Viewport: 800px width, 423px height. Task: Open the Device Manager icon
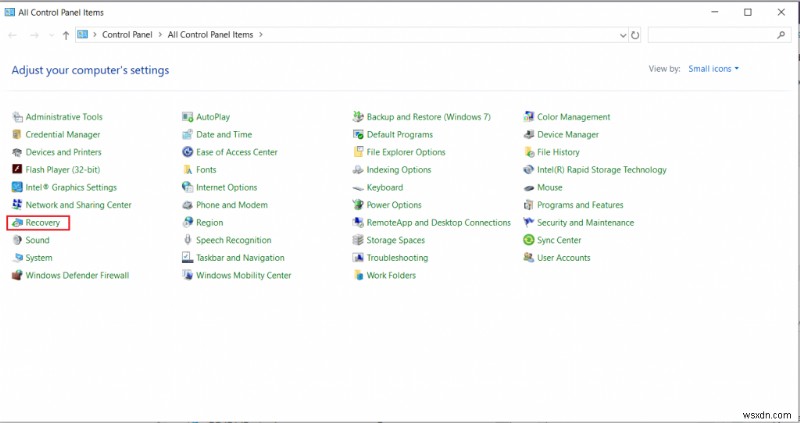click(529, 135)
